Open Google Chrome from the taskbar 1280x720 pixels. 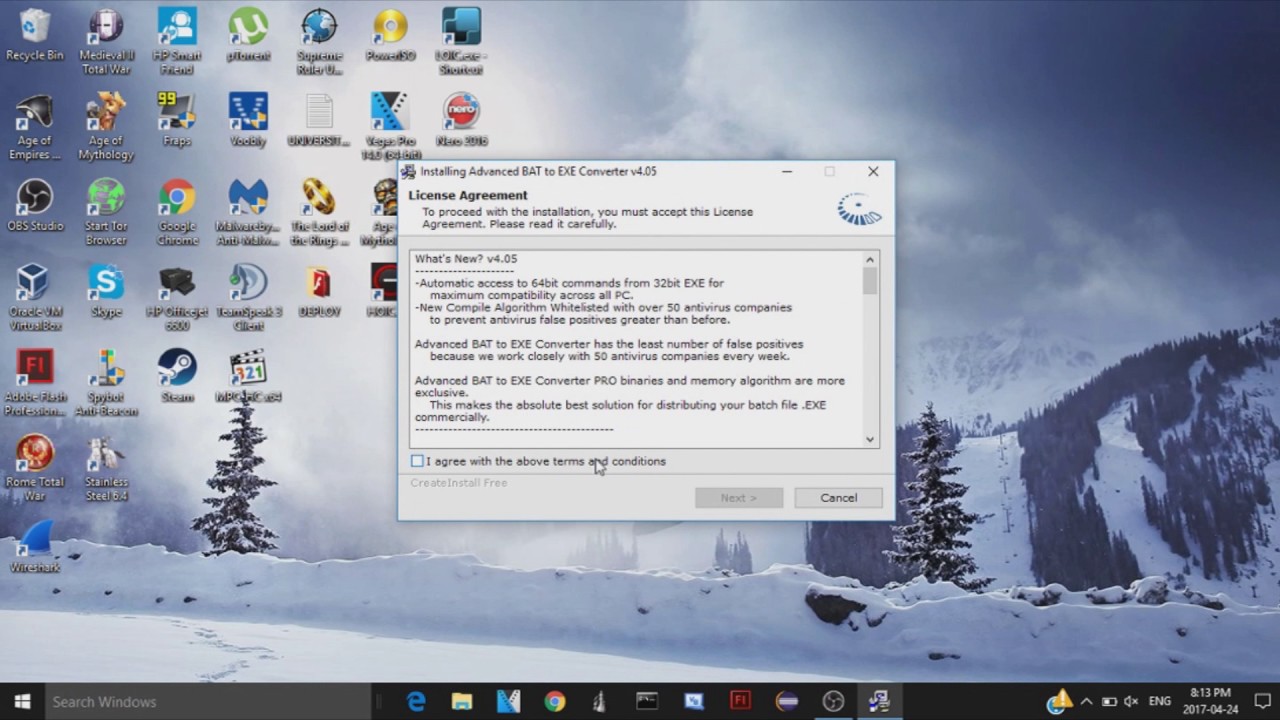(554, 701)
